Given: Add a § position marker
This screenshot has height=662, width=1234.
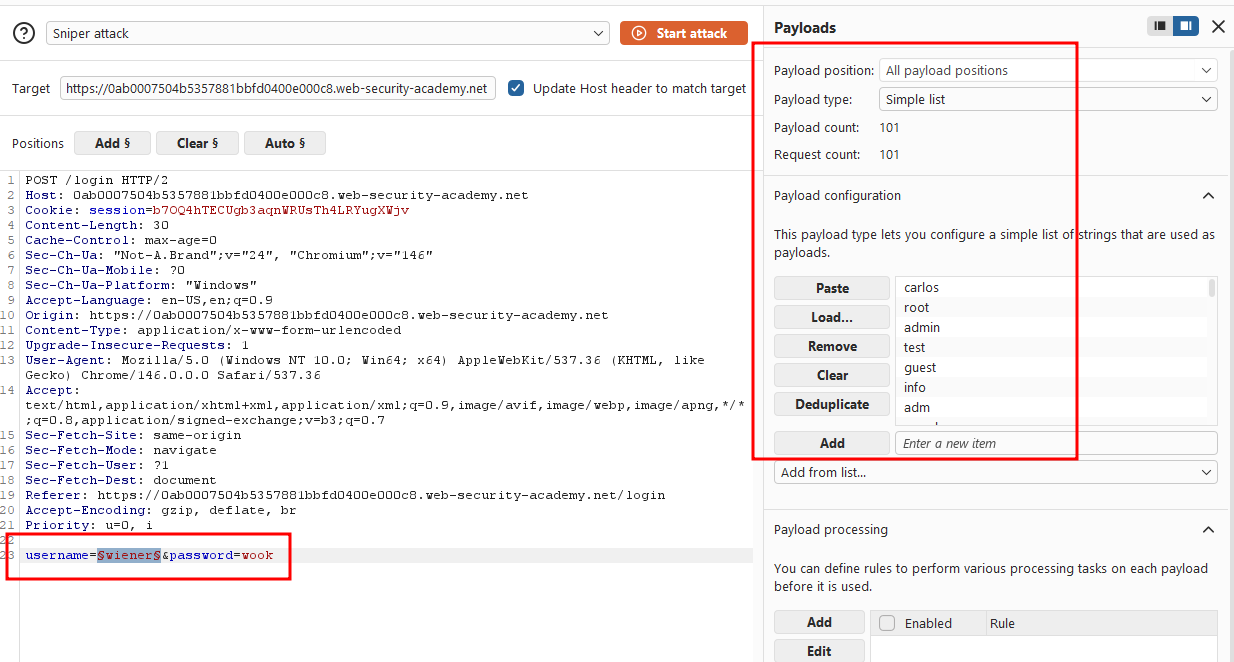Looking at the screenshot, I should (x=112, y=143).
